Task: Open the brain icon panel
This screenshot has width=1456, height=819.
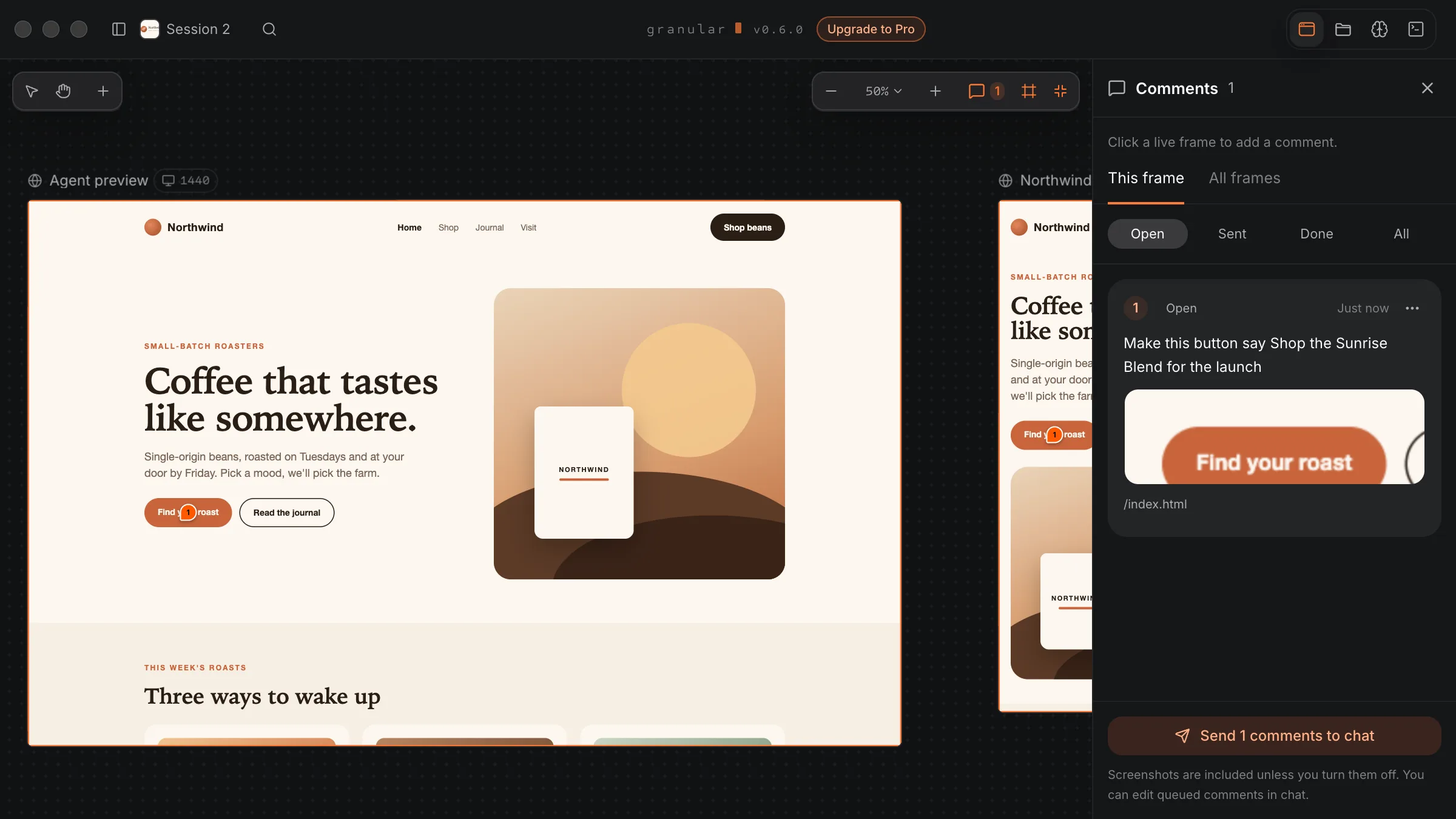Action: click(x=1380, y=29)
